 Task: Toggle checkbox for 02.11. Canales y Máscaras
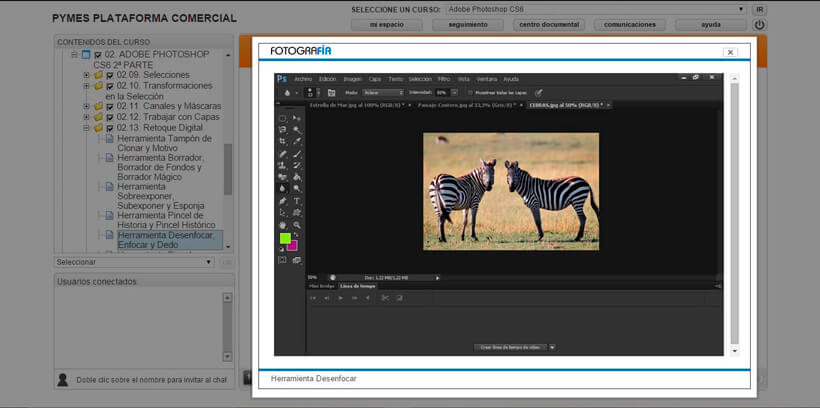[x=110, y=107]
